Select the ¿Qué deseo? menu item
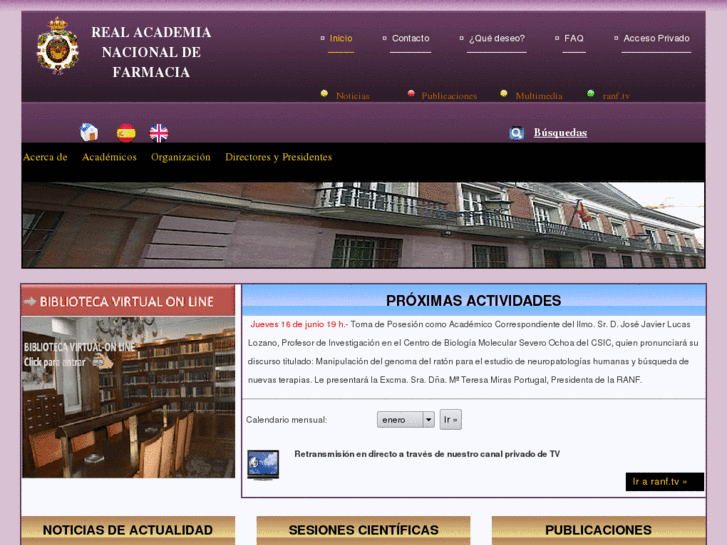 (x=496, y=39)
